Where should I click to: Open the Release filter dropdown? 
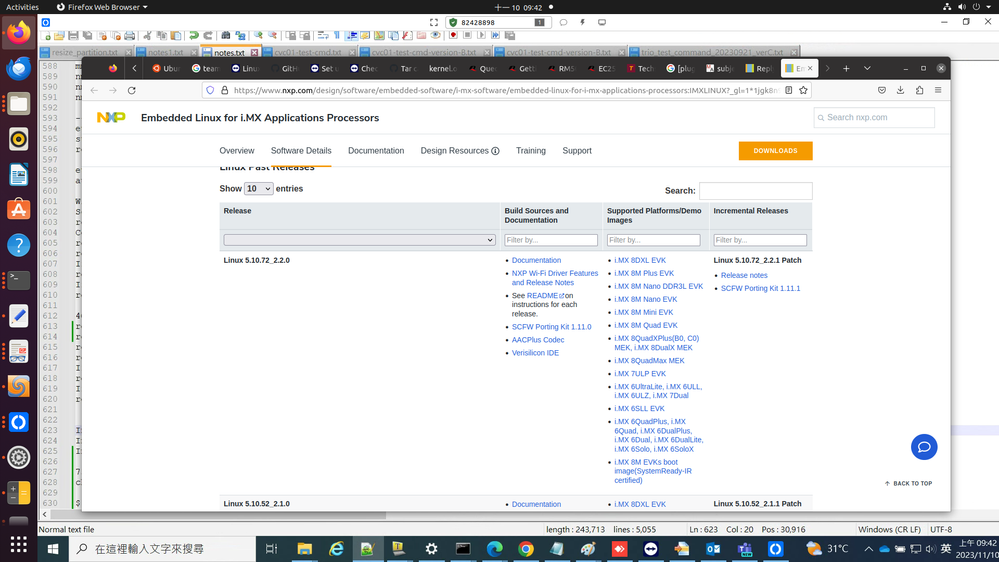click(x=359, y=240)
